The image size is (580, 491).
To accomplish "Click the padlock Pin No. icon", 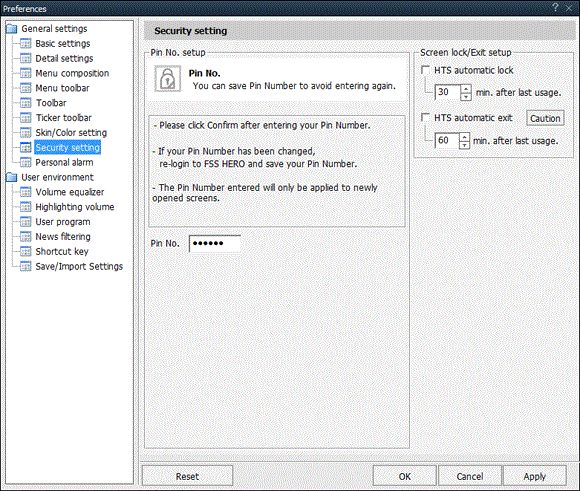I will point(168,78).
